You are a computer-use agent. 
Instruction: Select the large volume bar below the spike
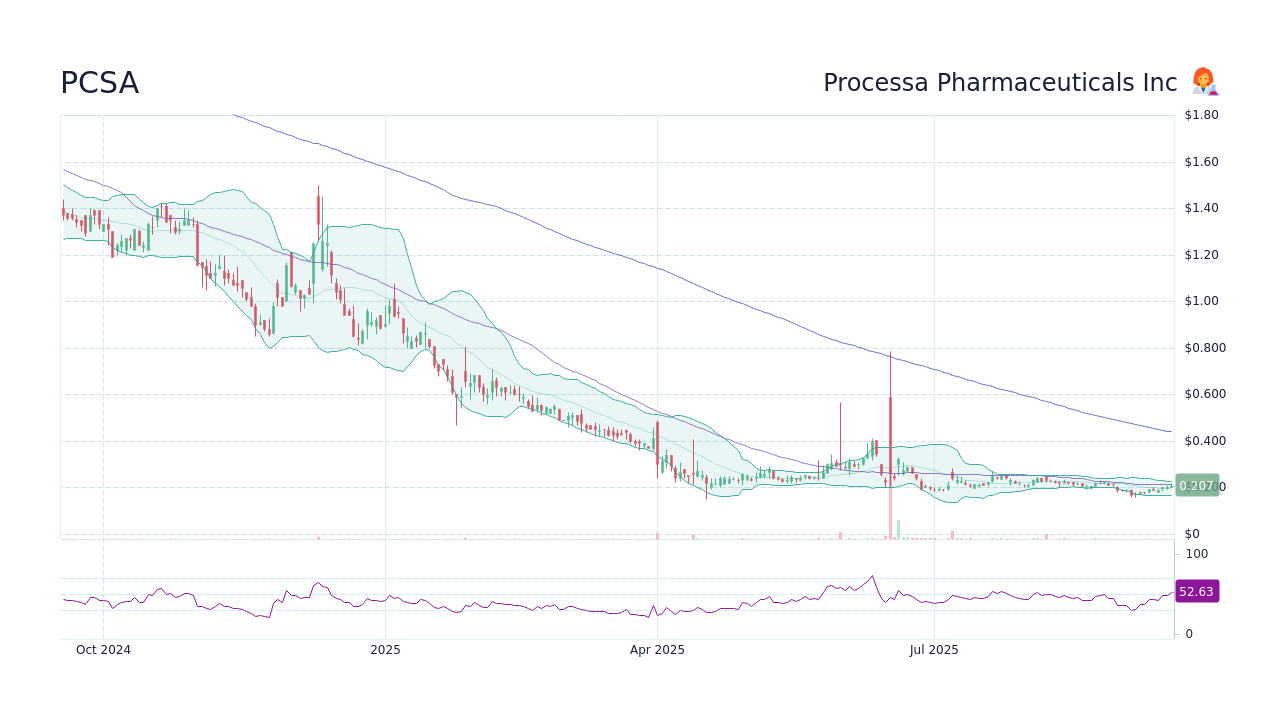[x=891, y=520]
